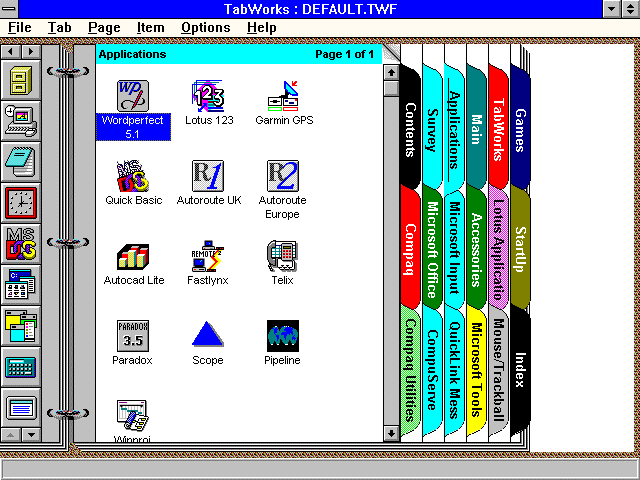
Task: Open the Microsoft Input tab
Action: (454, 249)
